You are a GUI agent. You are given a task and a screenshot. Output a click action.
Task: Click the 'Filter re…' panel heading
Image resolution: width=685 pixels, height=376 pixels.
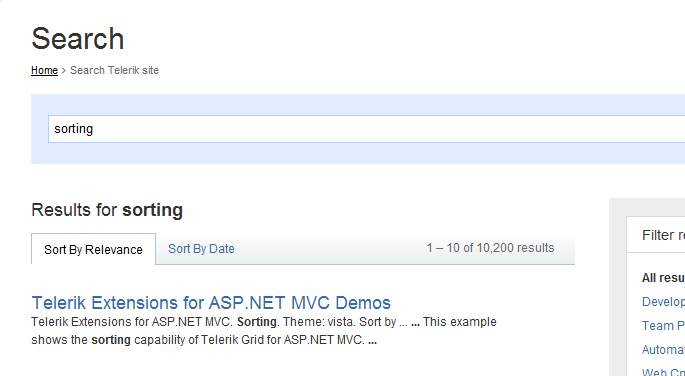(x=663, y=235)
